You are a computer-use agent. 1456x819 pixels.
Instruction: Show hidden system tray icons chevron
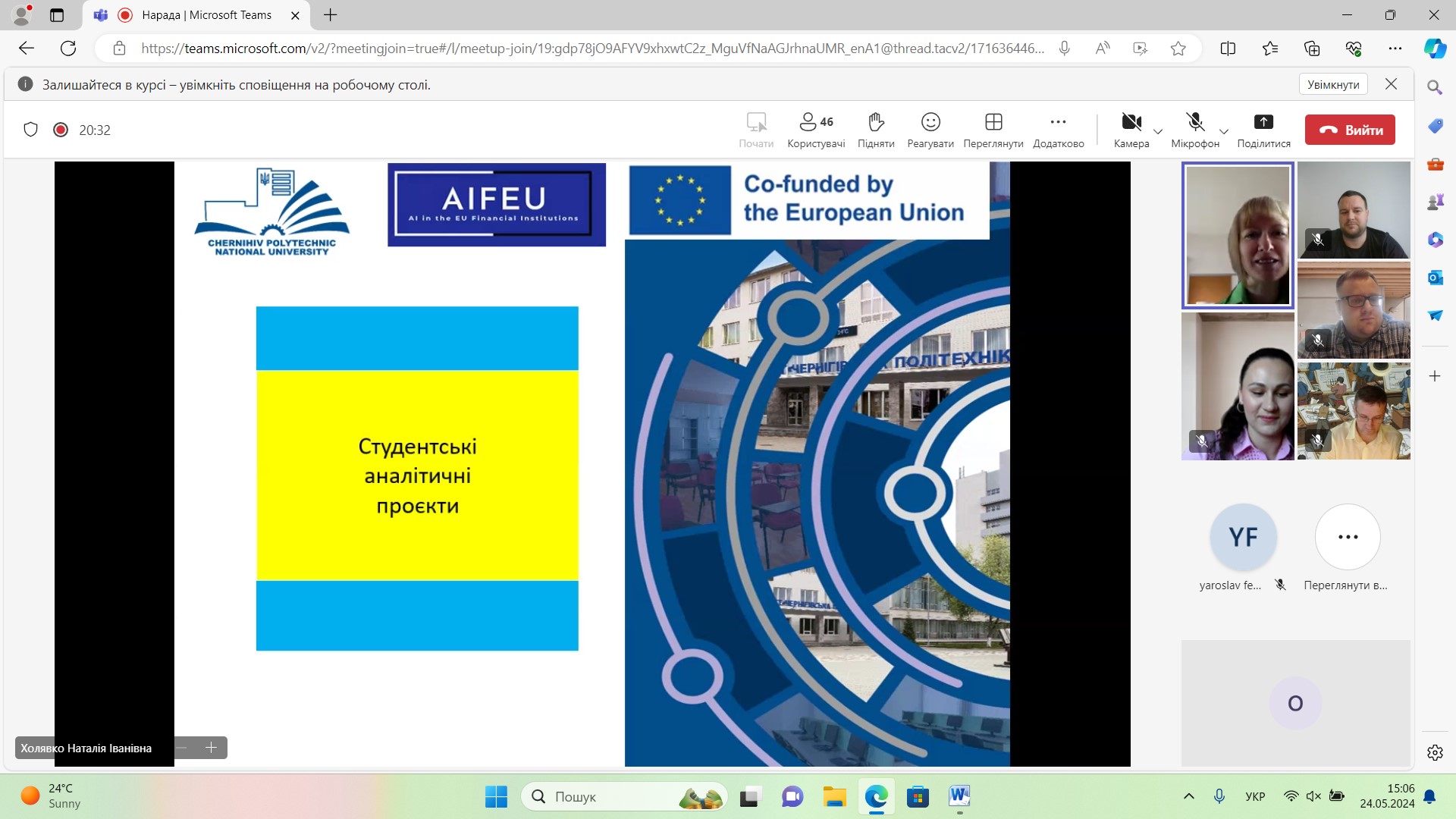pyautogui.click(x=1189, y=796)
